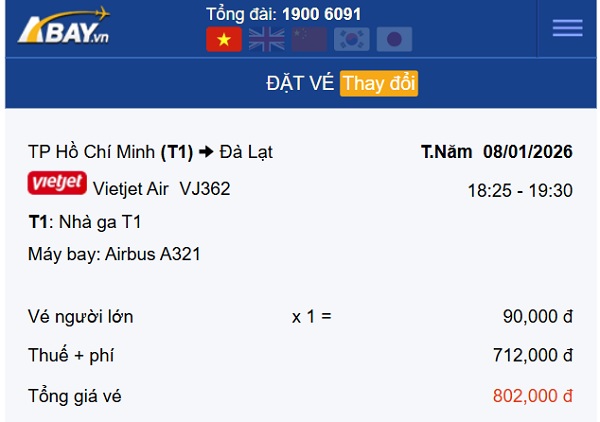Click the departure date 08/01/2026
This screenshot has width=600, height=422.
click(527, 152)
